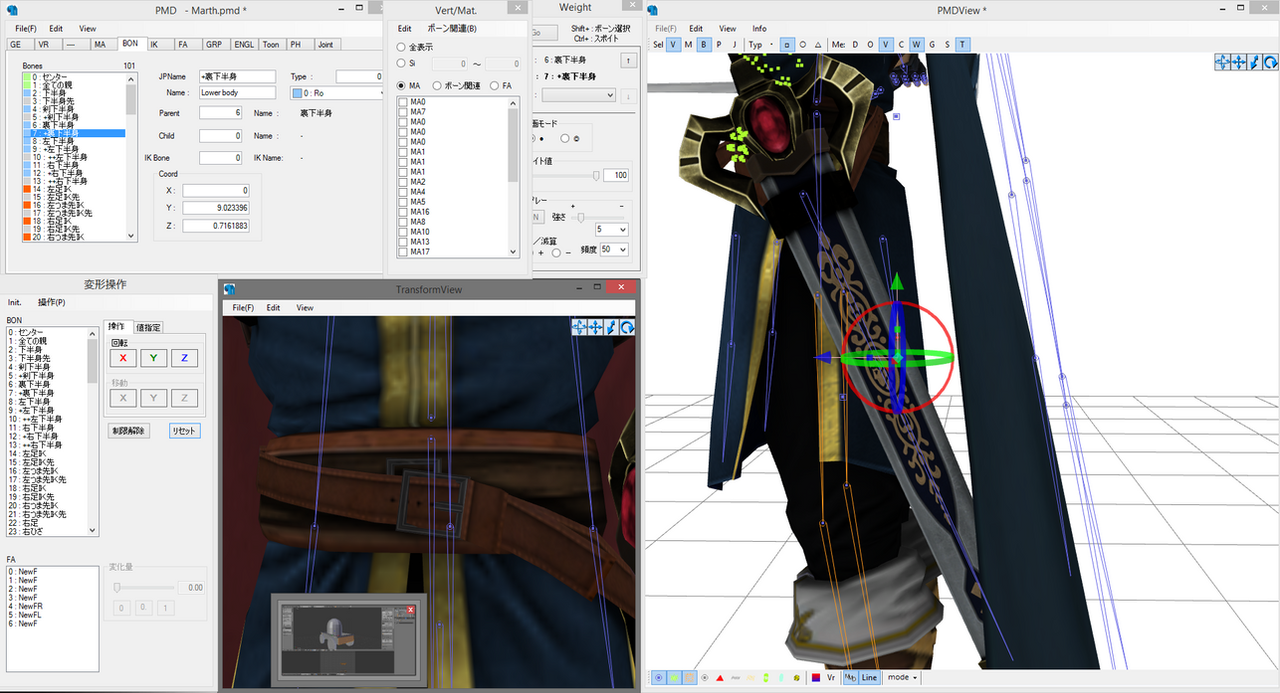
Task: Toggle the red triangle icon in bottom toolbar
Action: point(719,678)
